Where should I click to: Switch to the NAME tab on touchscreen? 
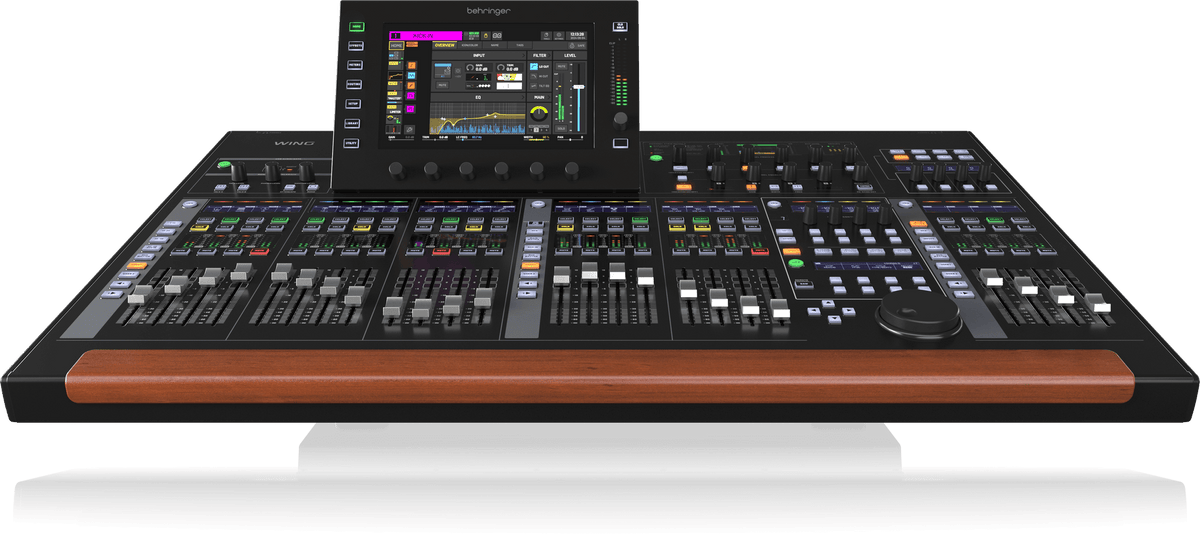(x=497, y=46)
